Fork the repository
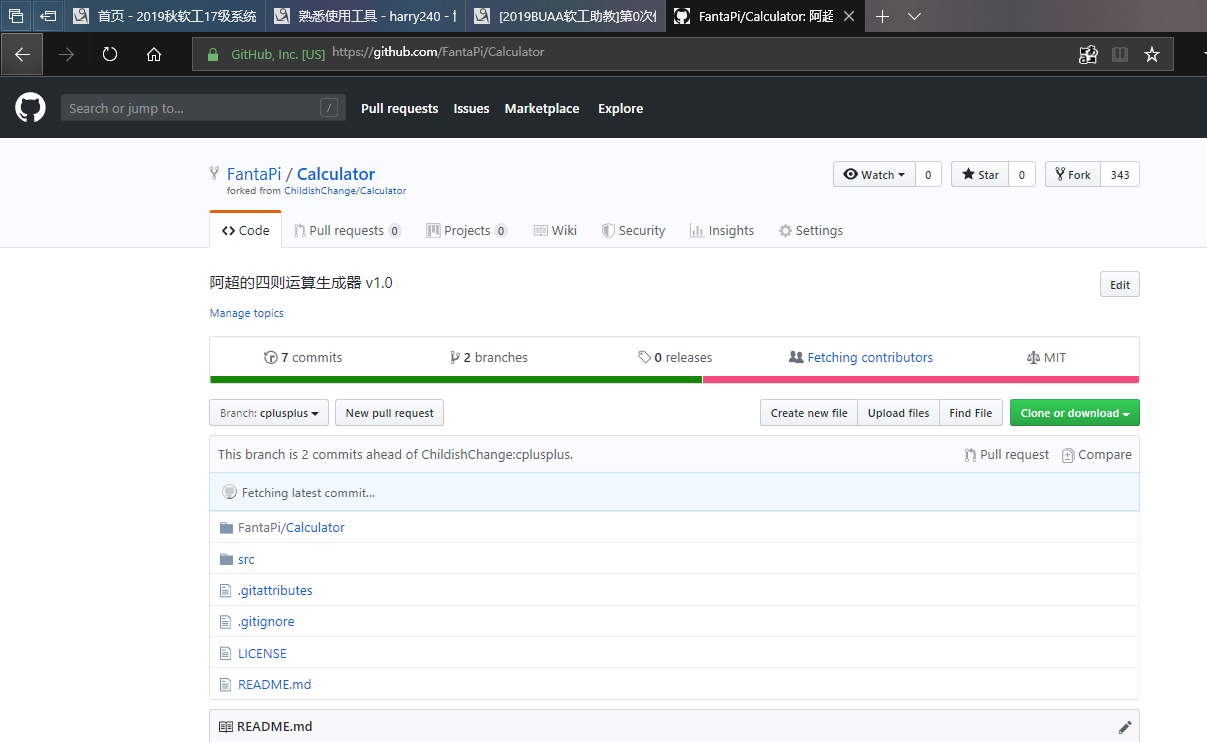1207x742 pixels. coord(1073,174)
